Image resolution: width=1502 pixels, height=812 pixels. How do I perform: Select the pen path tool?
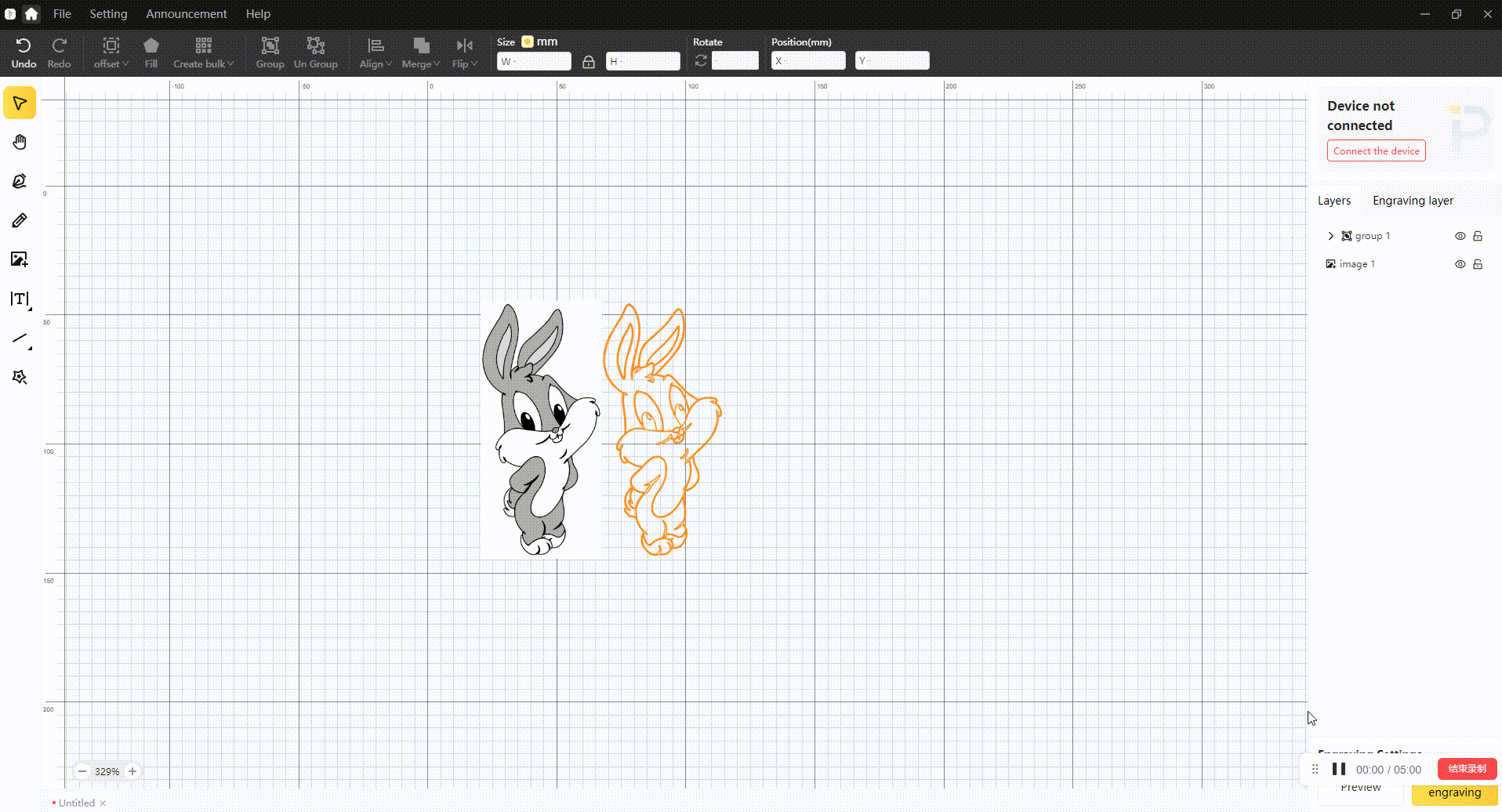20,181
